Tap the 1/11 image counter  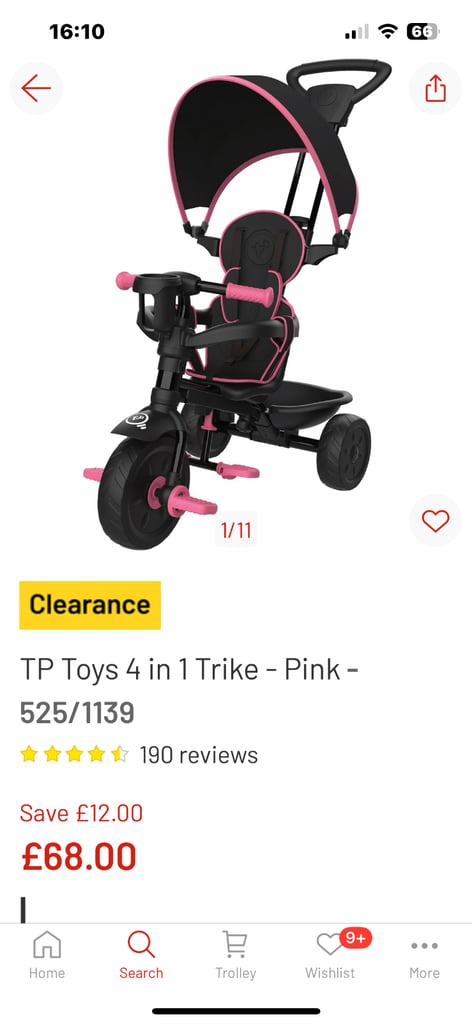point(236,530)
